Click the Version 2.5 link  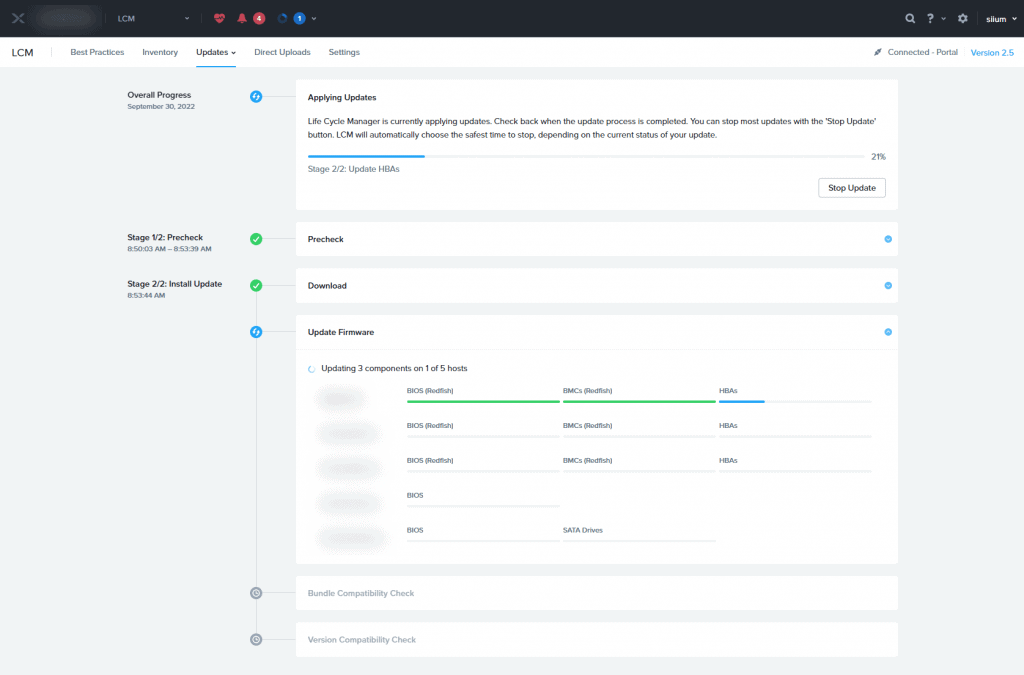[x=992, y=52]
